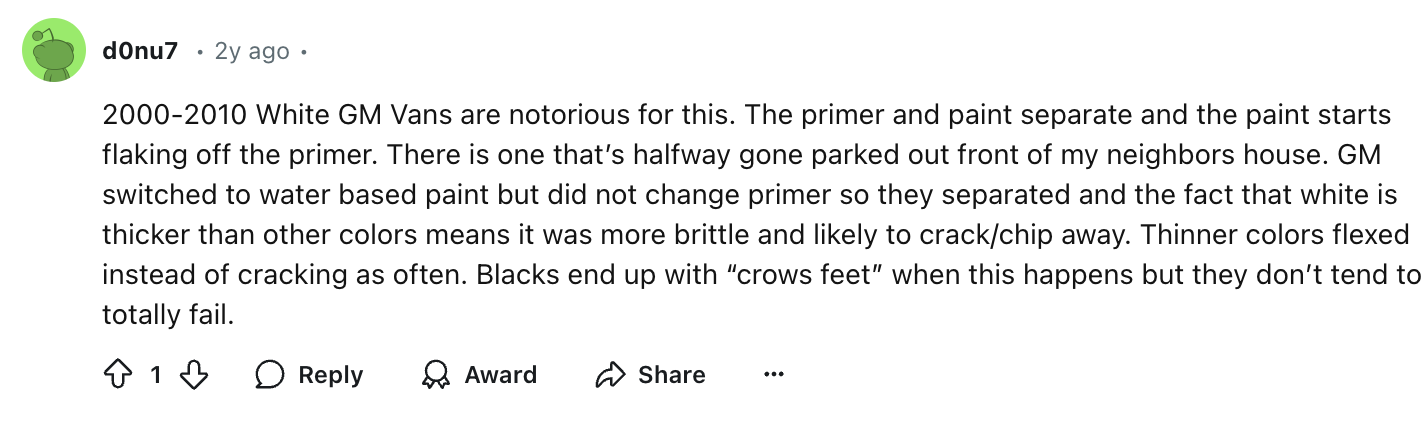Click the award ribbon icon
Screen dimensions: 1424x438
(x=436, y=375)
